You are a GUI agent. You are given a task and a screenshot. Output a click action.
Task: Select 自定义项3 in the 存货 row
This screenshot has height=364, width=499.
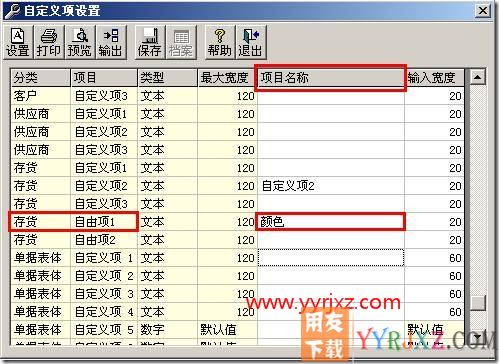(104, 204)
